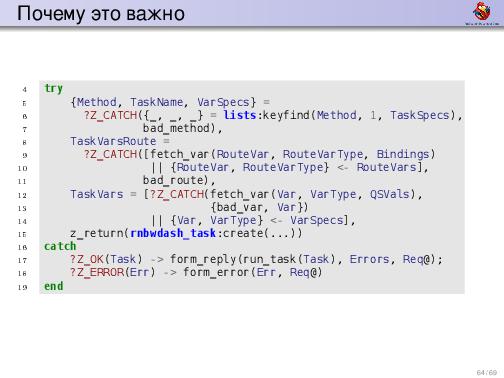This screenshot has width=504, height=378.
Task: Click the "TaskVarsRoute" variable
Action: 113,141
